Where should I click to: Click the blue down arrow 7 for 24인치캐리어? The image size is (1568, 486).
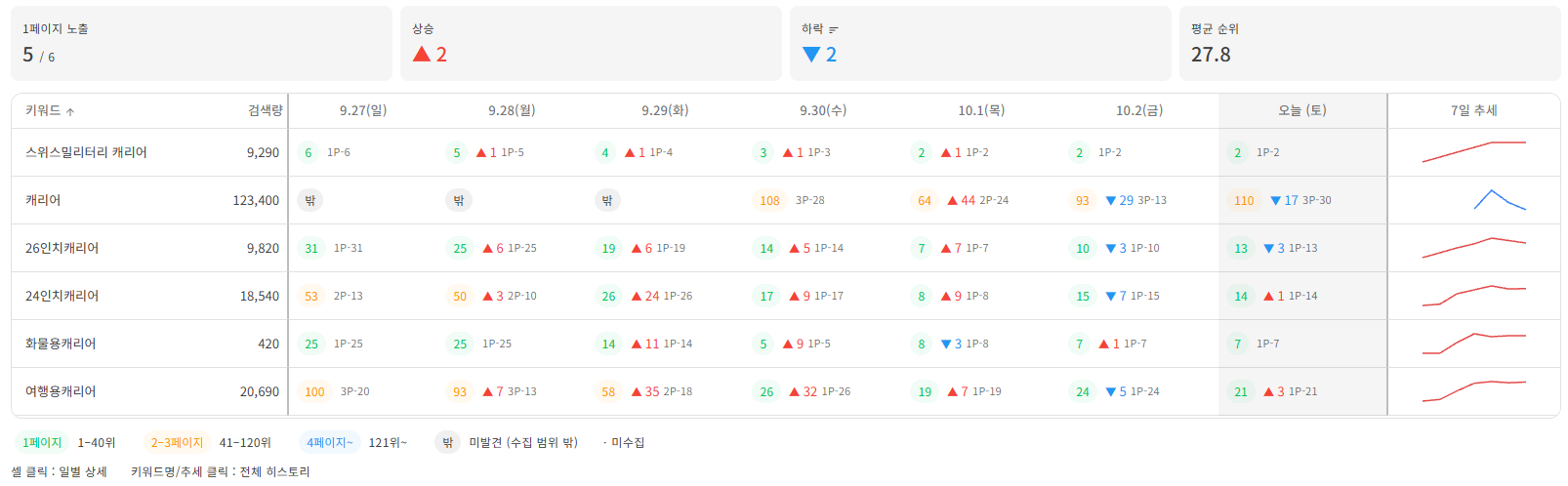[x=1116, y=296]
